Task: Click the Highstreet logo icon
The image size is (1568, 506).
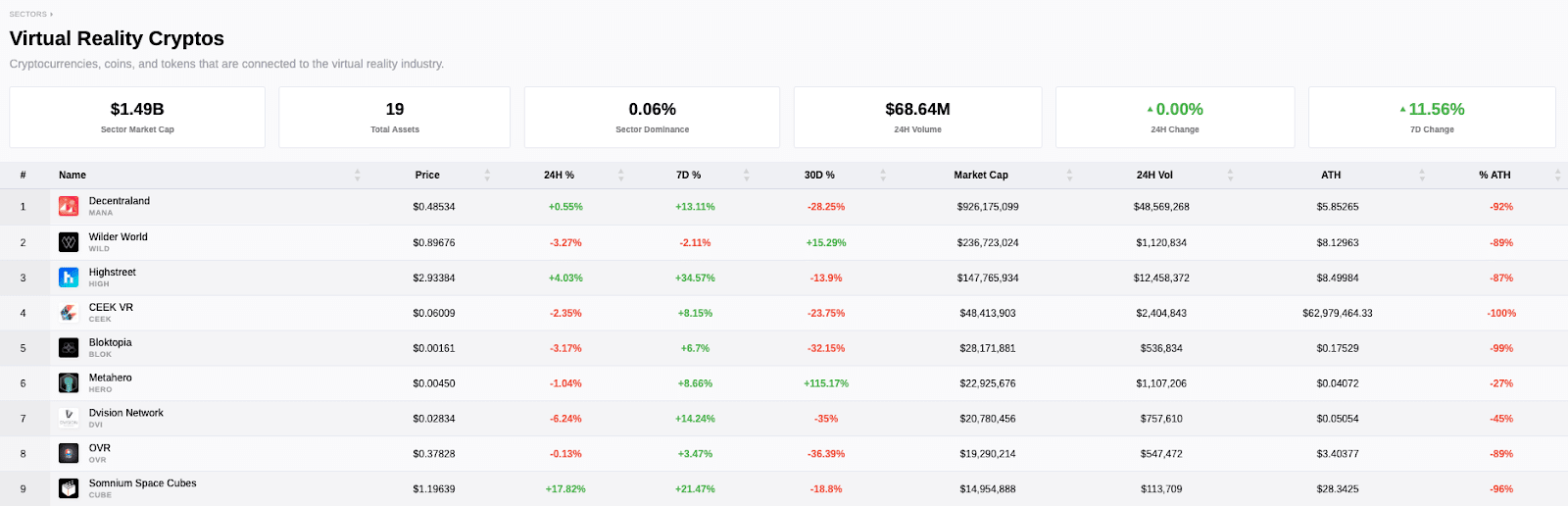Action: [x=69, y=278]
